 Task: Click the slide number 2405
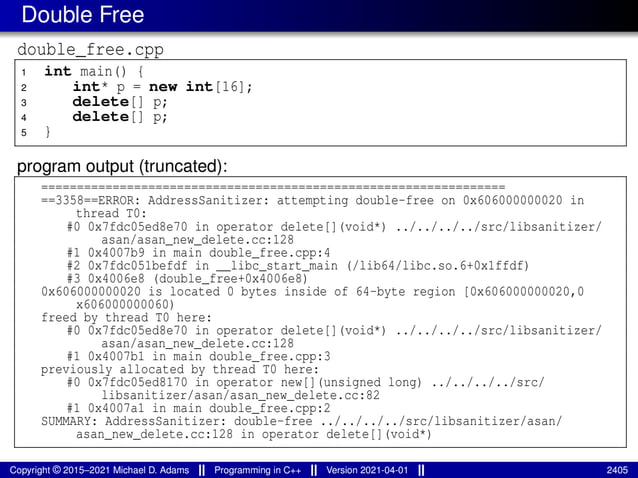point(617,470)
